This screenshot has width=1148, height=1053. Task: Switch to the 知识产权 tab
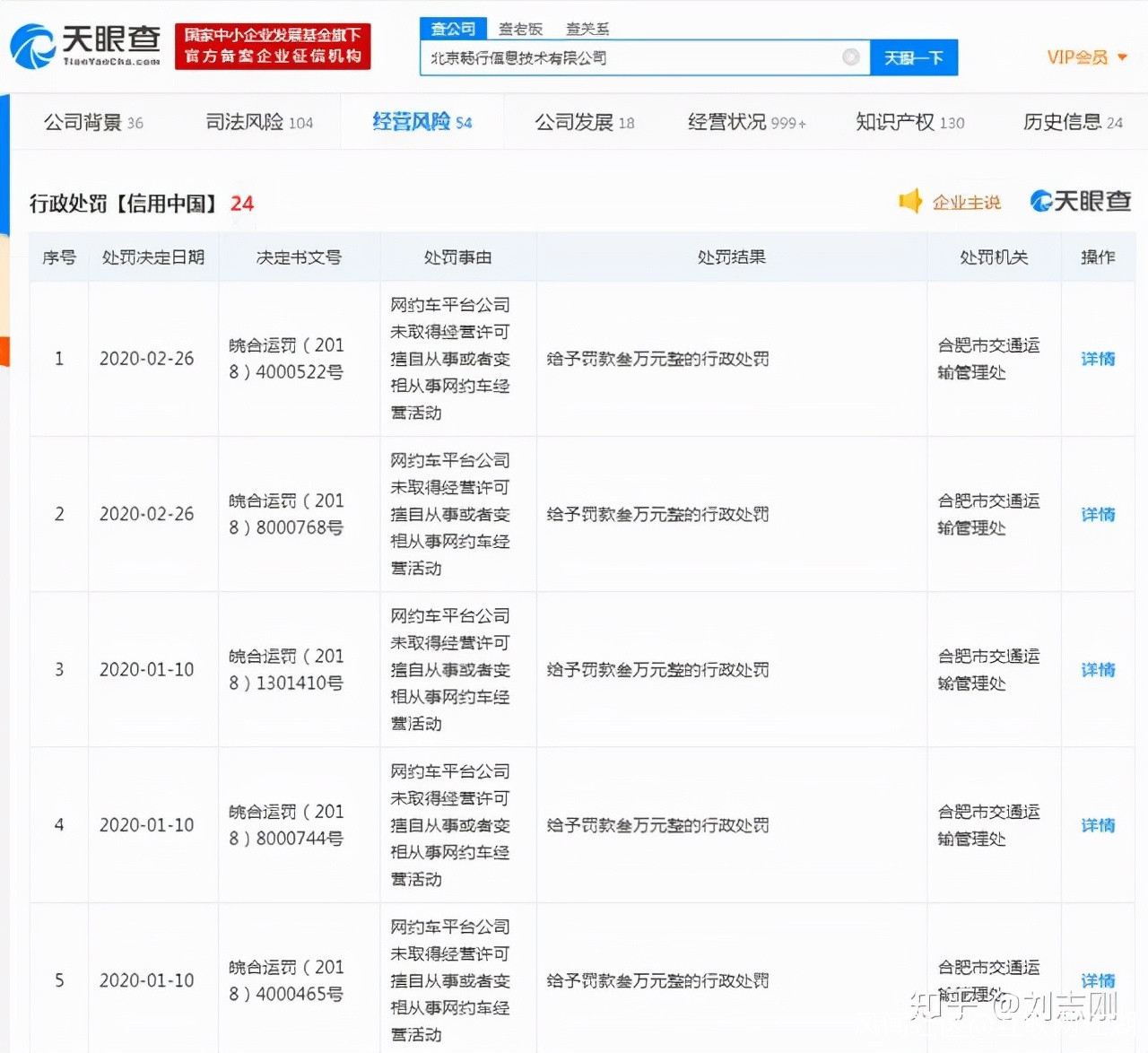coord(909,122)
